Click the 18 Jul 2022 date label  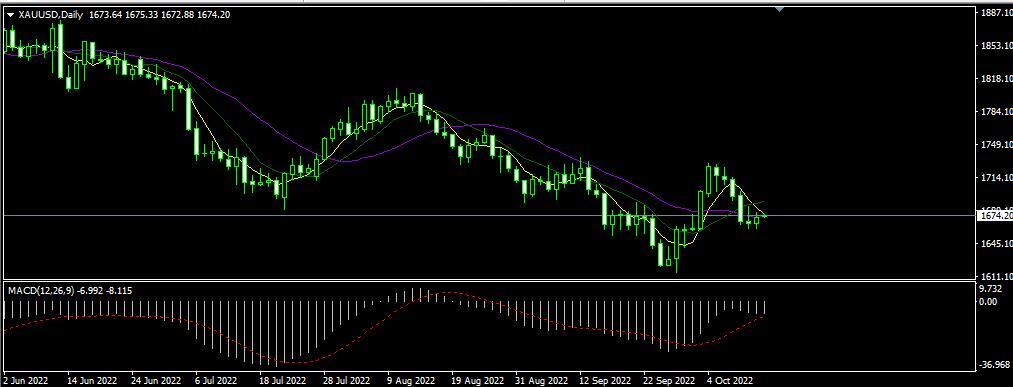pyautogui.click(x=283, y=380)
